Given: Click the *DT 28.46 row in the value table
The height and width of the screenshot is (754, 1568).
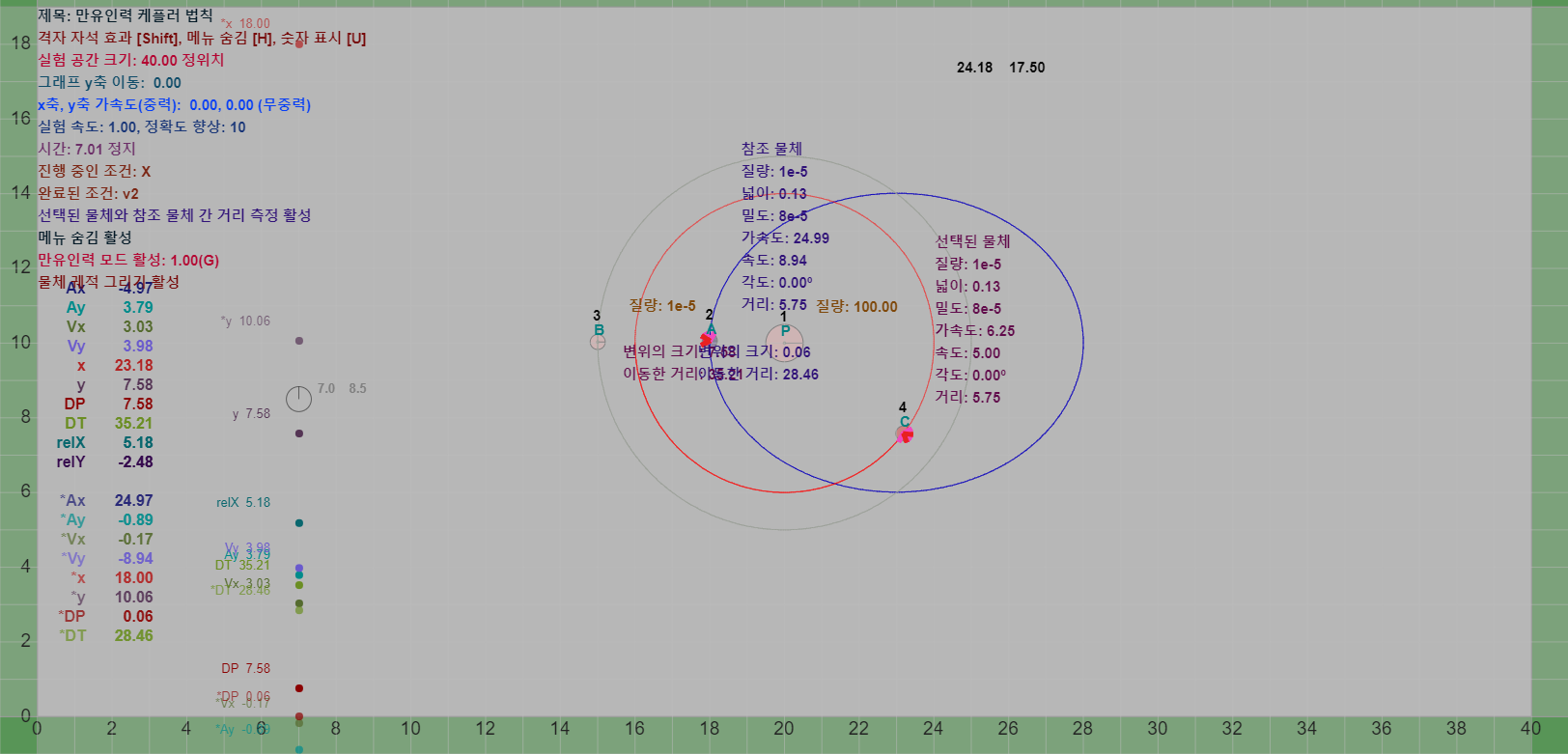Looking at the screenshot, I should [x=106, y=635].
